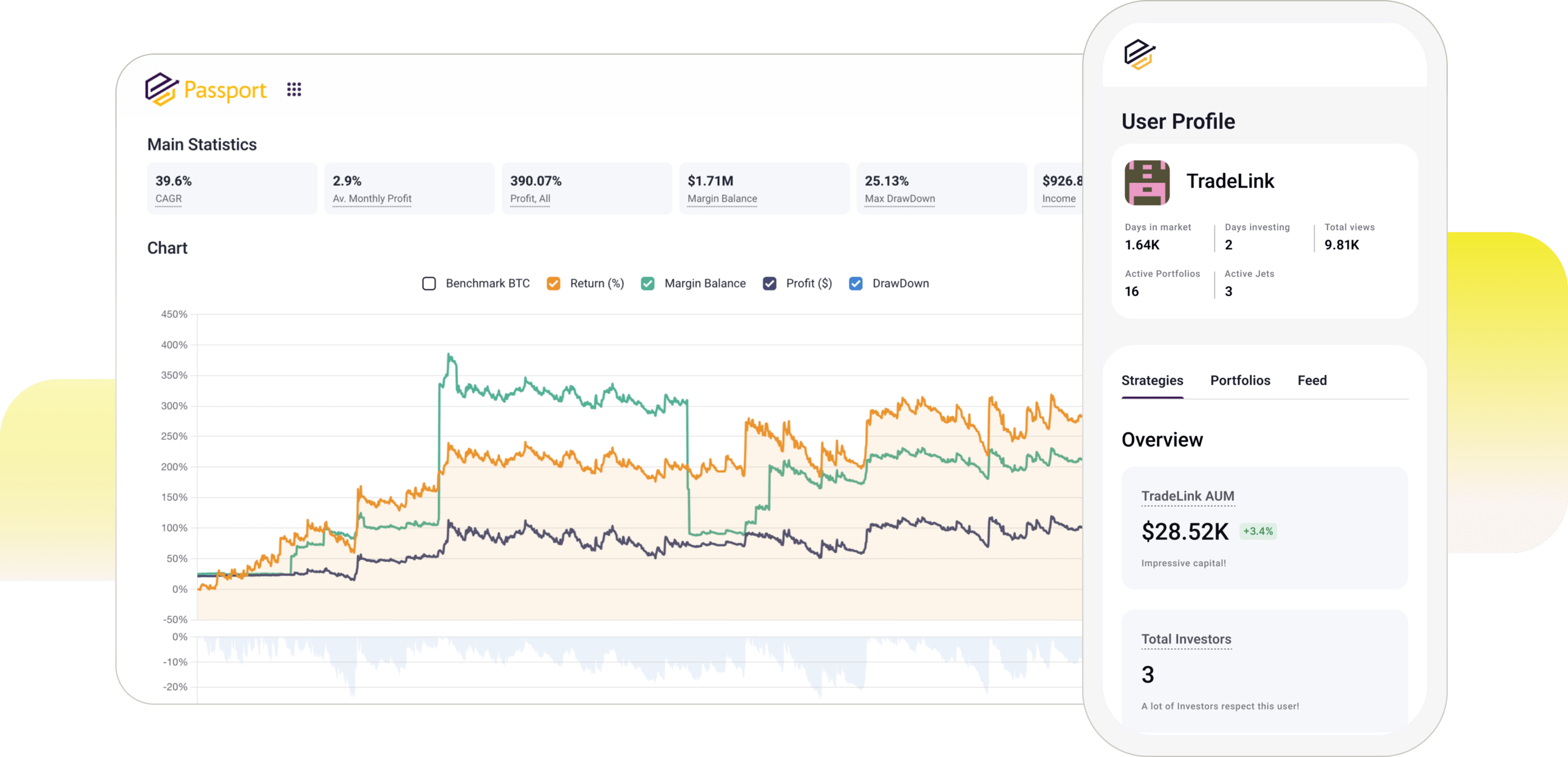Click the Total Investors heading
Viewport: 1568px width, 757px height.
pos(1186,640)
